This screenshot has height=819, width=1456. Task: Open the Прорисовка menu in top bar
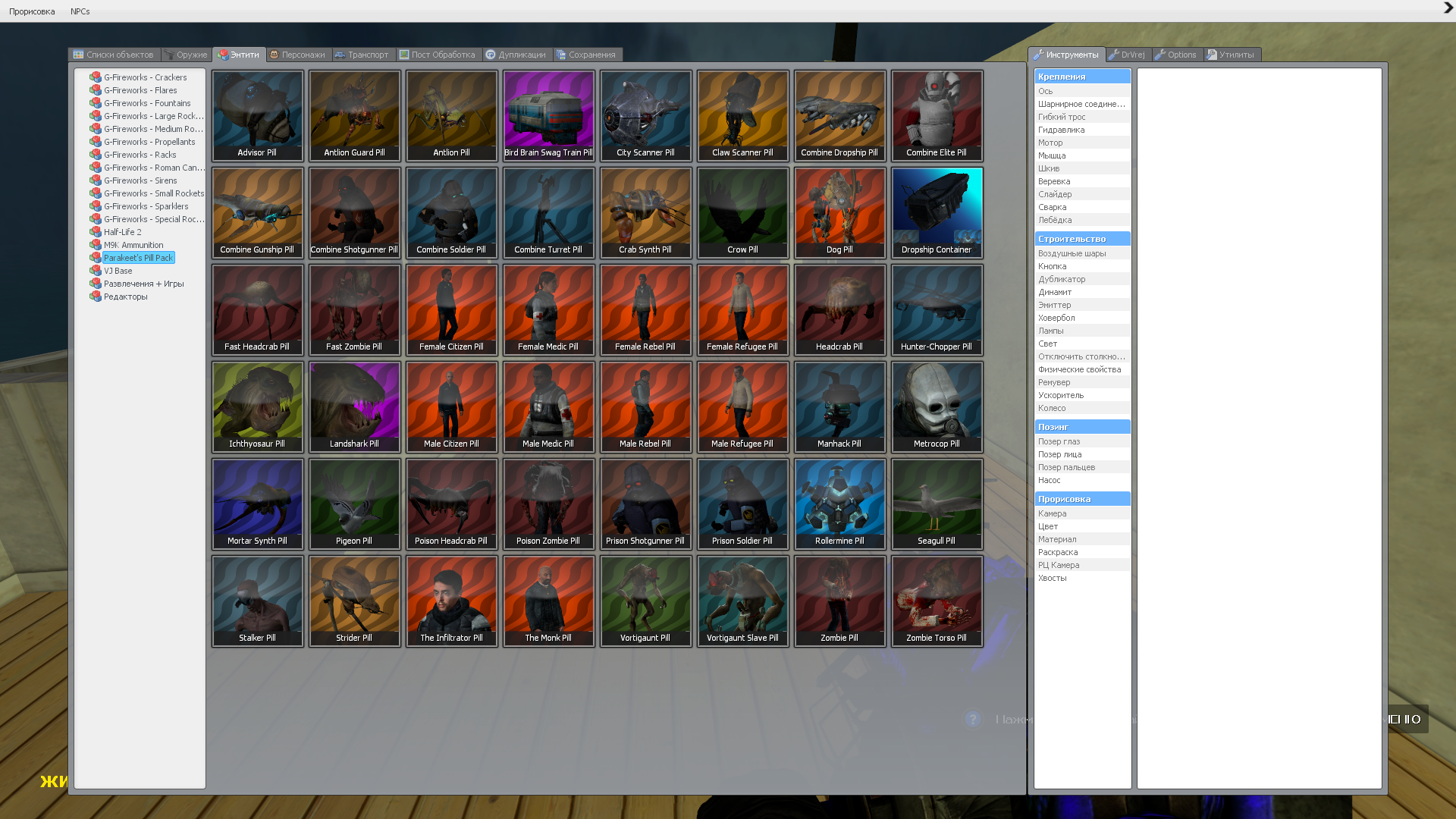[x=32, y=11]
